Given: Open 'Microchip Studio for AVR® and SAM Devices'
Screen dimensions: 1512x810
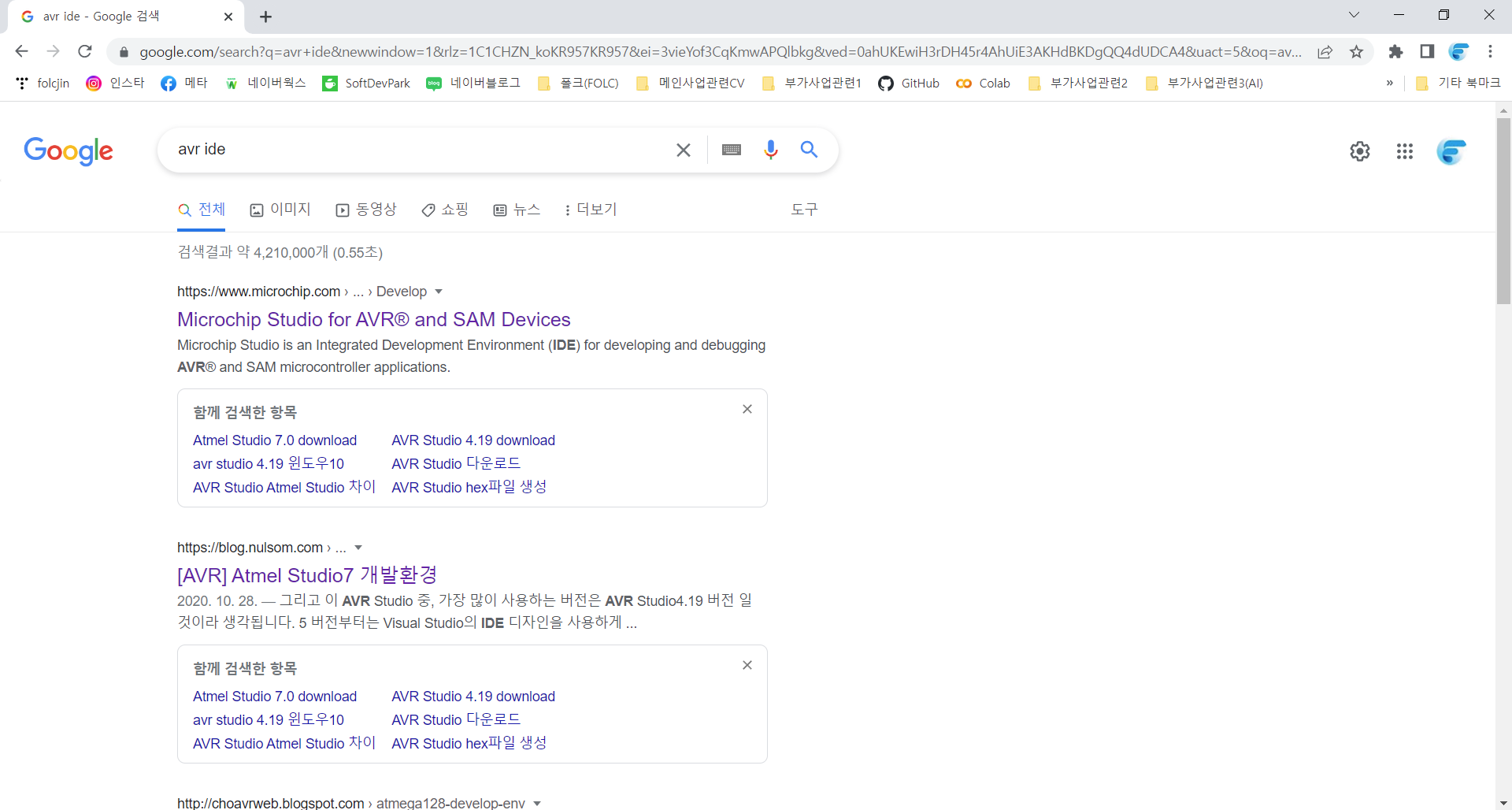Looking at the screenshot, I should point(374,319).
